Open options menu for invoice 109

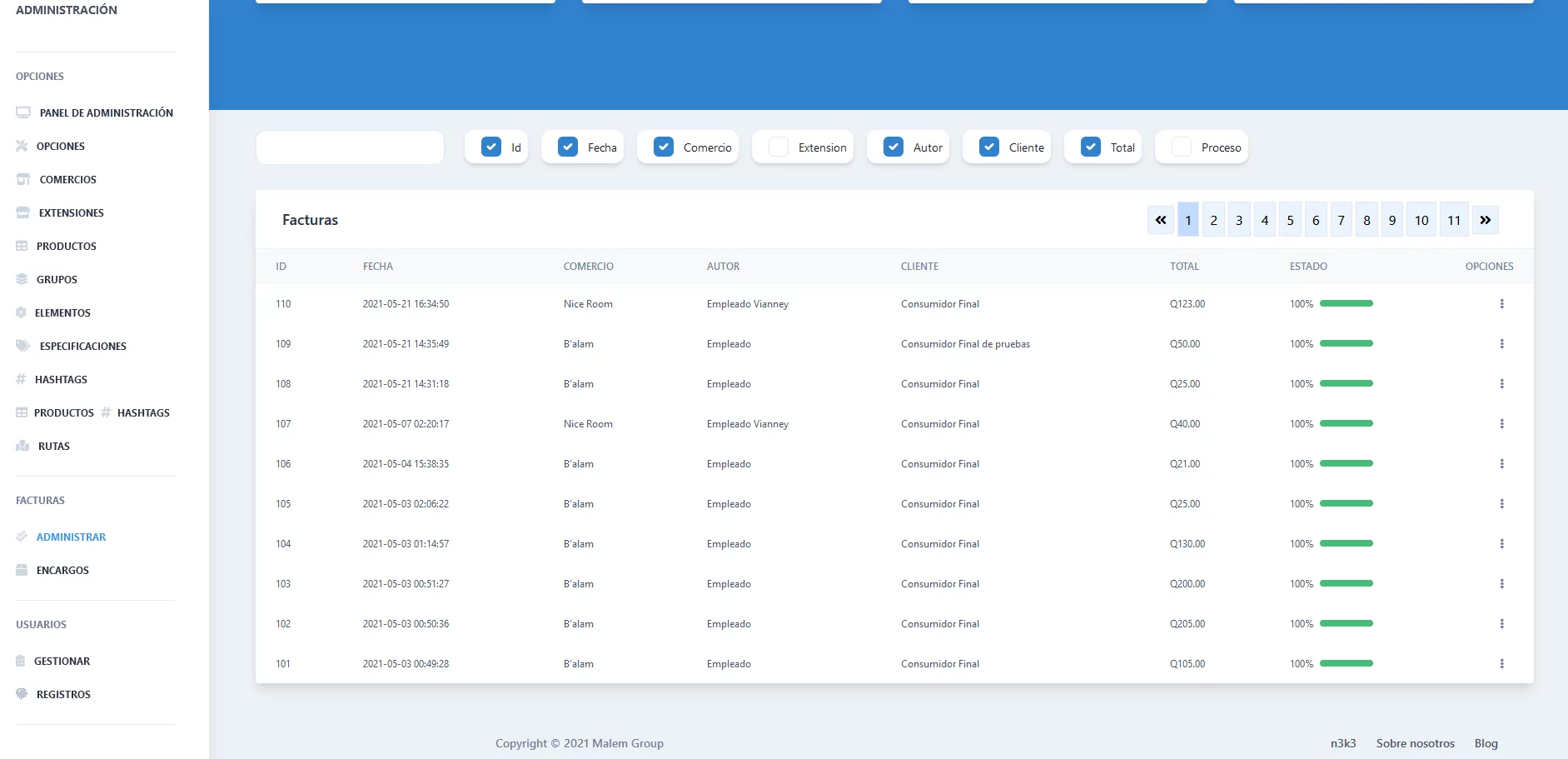pyautogui.click(x=1501, y=344)
